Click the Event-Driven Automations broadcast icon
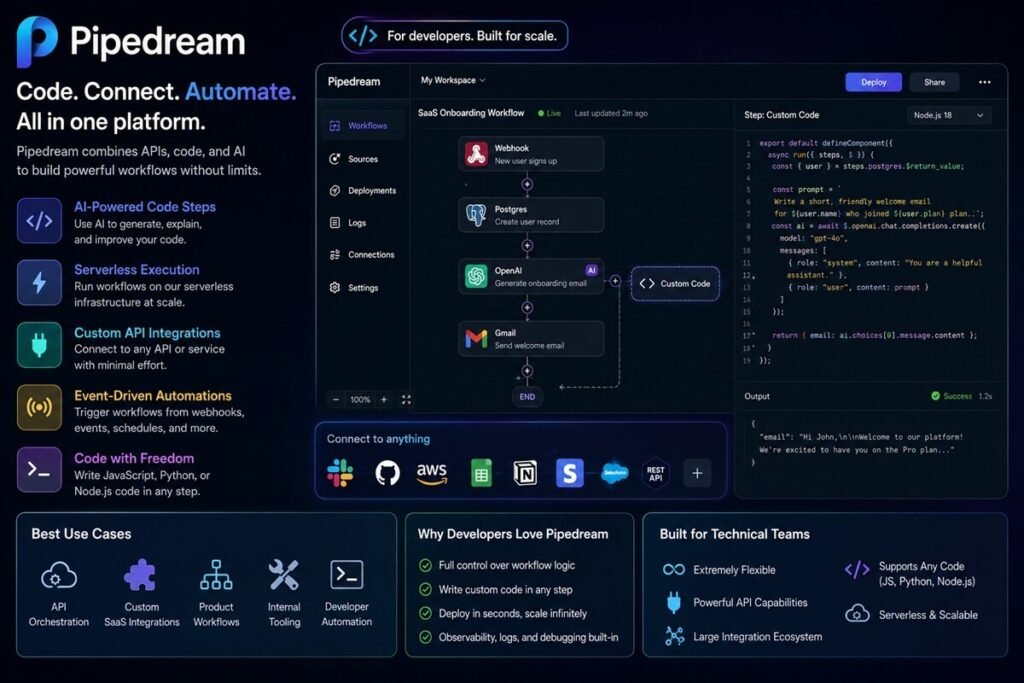The width and height of the screenshot is (1024, 683). click(x=39, y=407)
